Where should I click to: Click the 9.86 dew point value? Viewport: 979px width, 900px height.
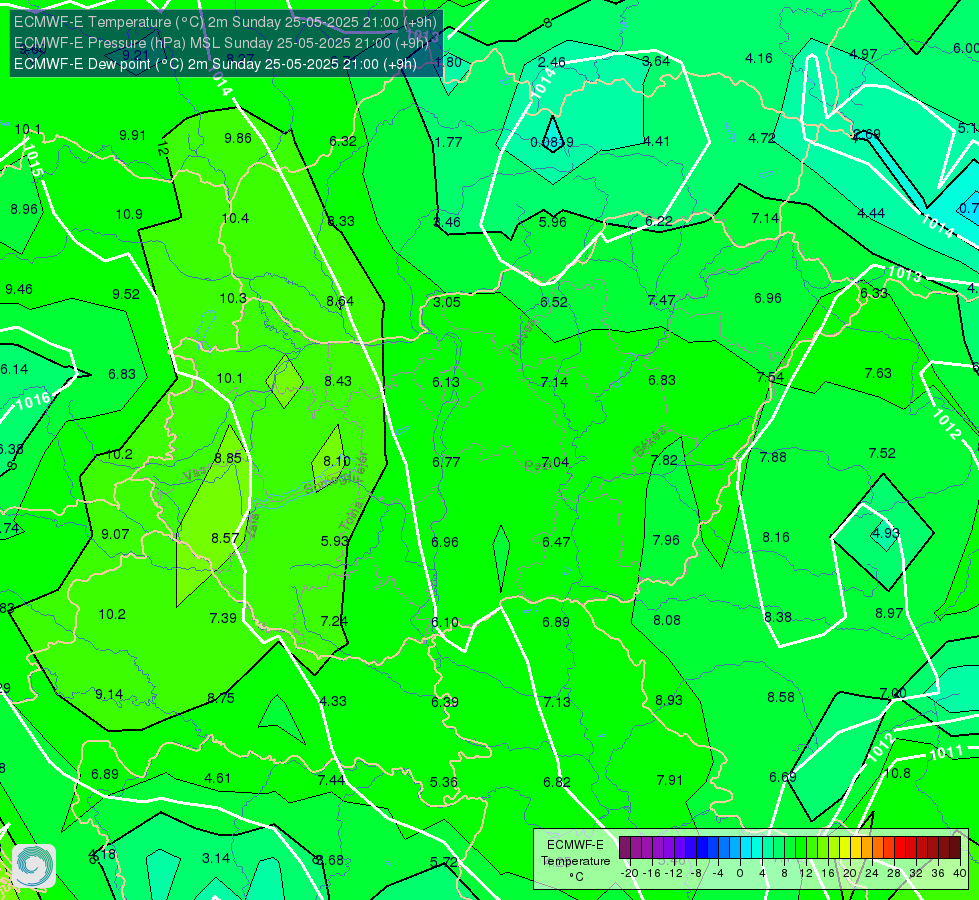[x=238, y=138]
